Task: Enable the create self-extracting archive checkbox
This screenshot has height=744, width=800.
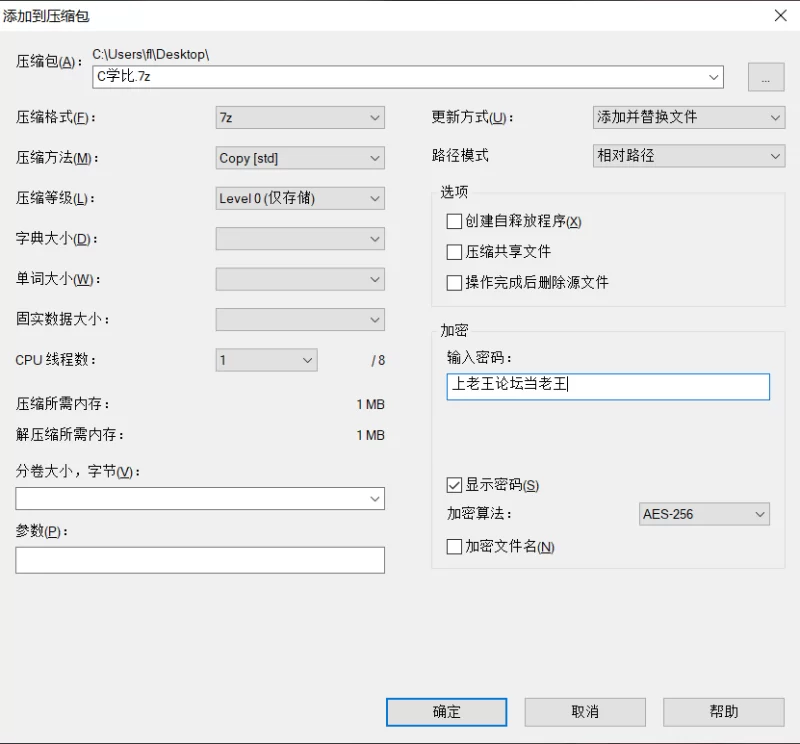Action: pyautogui.click(x=454, y=221)
